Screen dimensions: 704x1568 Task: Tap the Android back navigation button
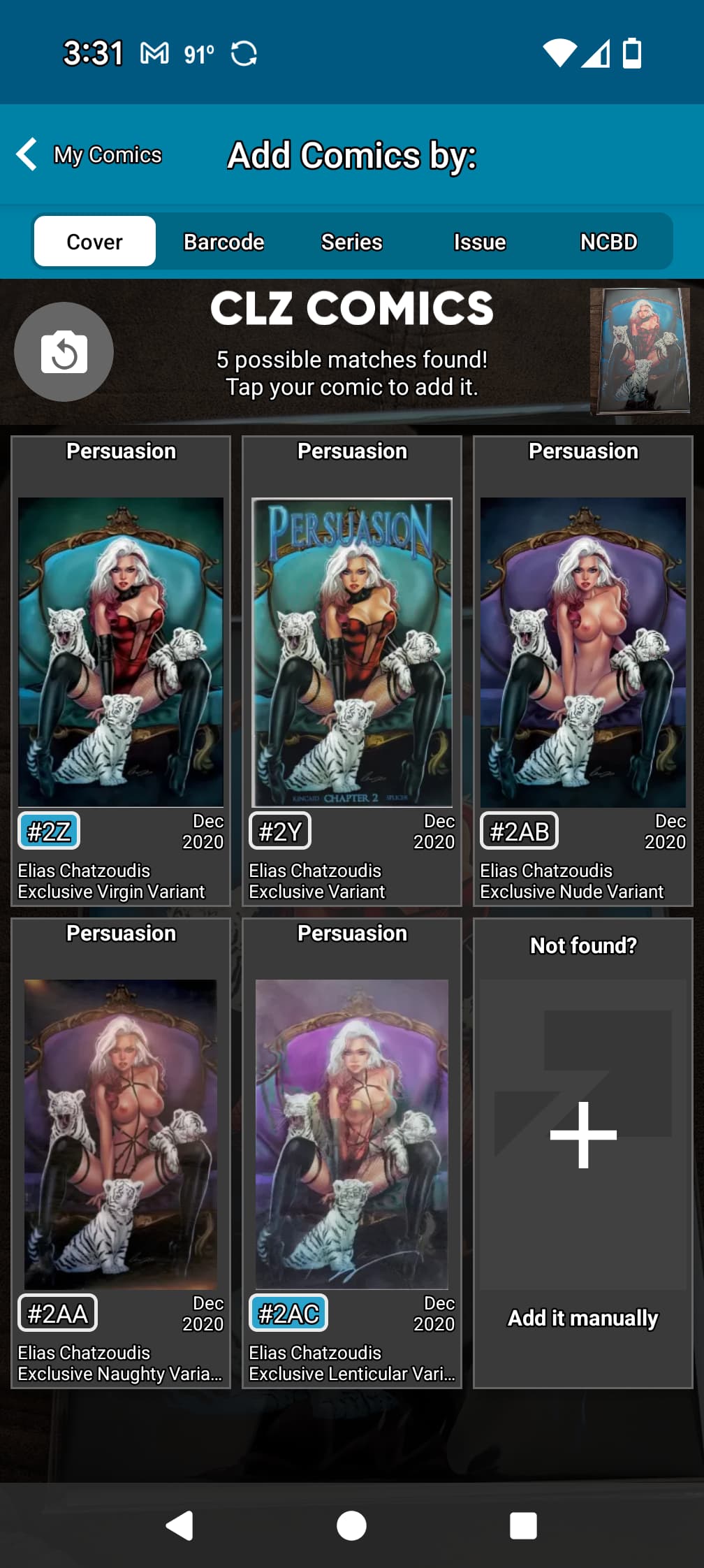(x=179, y=1525)
